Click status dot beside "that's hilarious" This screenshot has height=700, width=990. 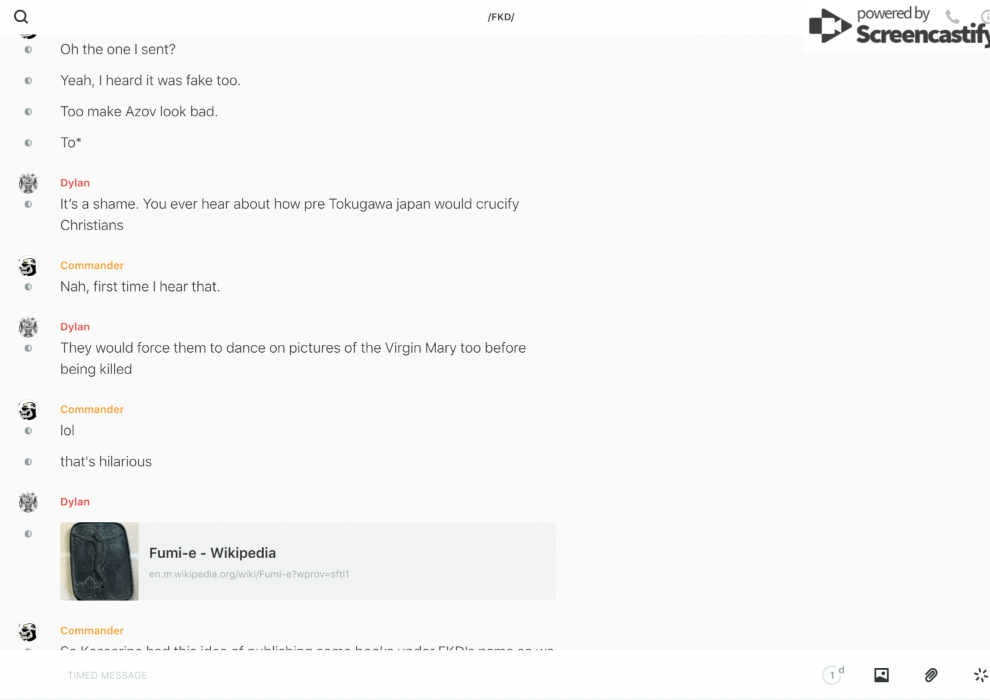(28, 462)
